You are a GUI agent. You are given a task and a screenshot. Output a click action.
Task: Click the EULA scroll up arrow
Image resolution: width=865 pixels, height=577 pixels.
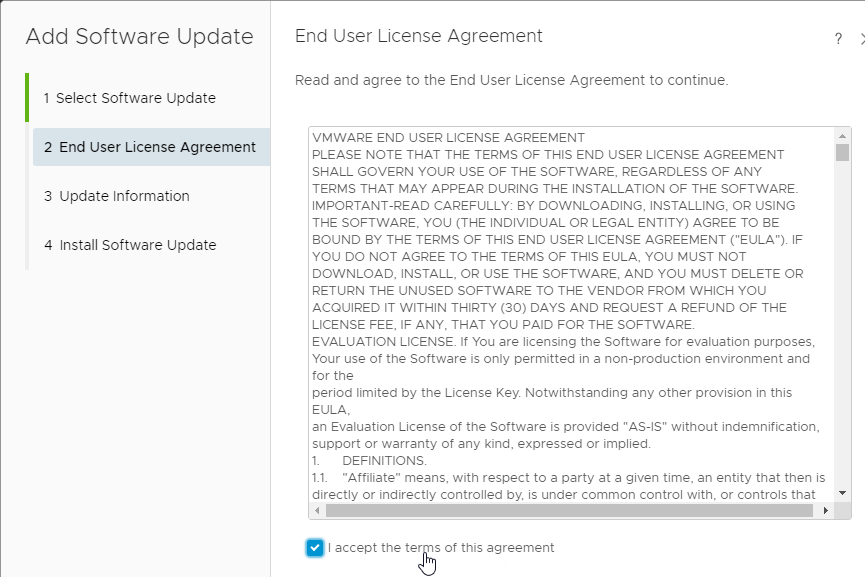pos(842,136)
